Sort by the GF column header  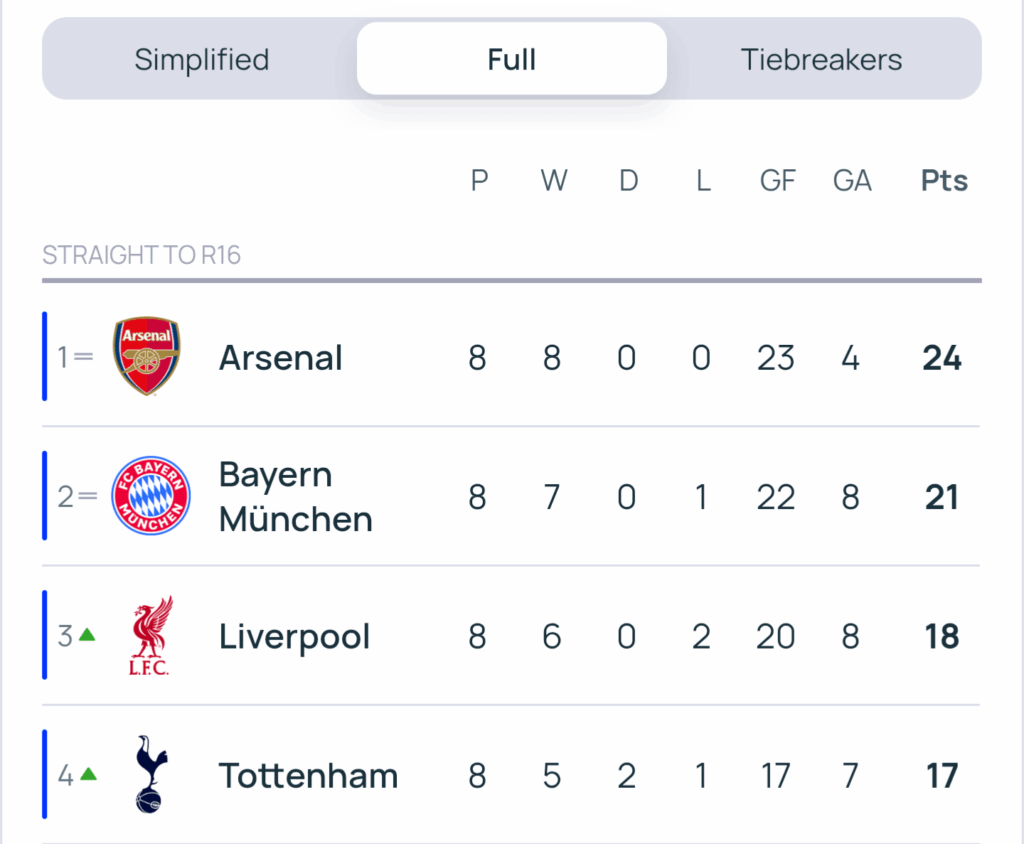point(777,180)
